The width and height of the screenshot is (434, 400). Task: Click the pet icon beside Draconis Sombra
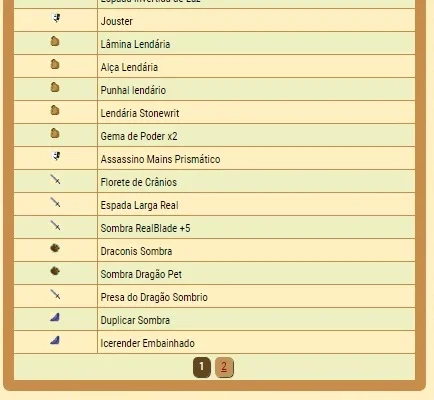[55, 248]
